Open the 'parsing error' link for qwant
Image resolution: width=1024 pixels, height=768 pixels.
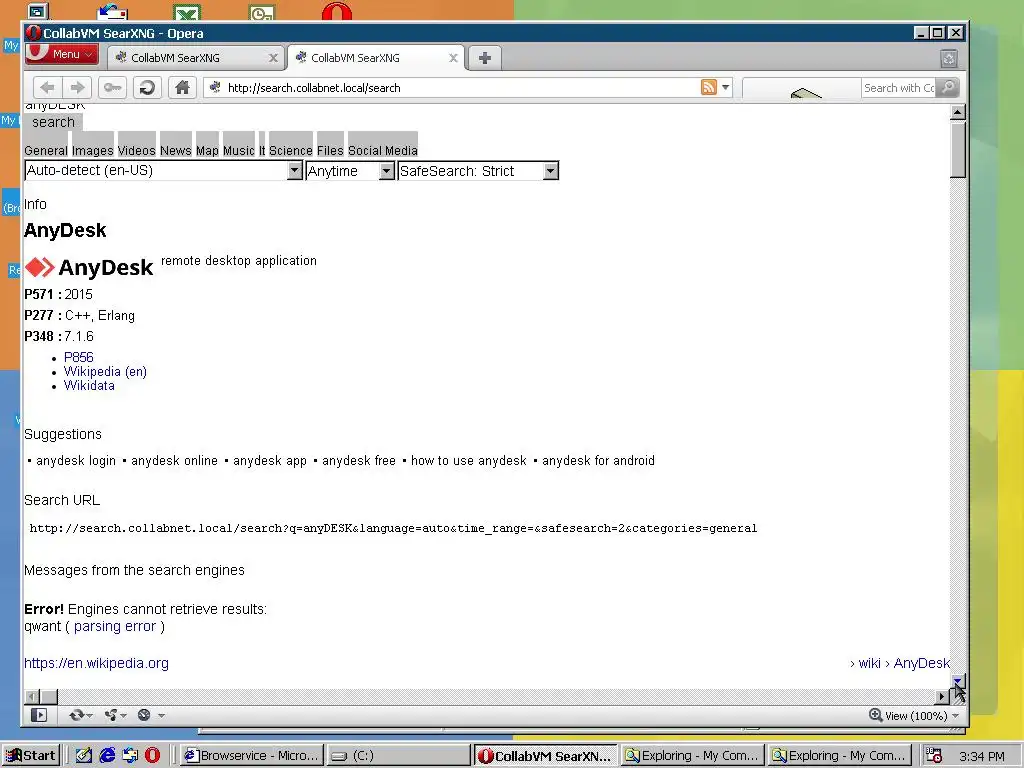tap(115, 626)
